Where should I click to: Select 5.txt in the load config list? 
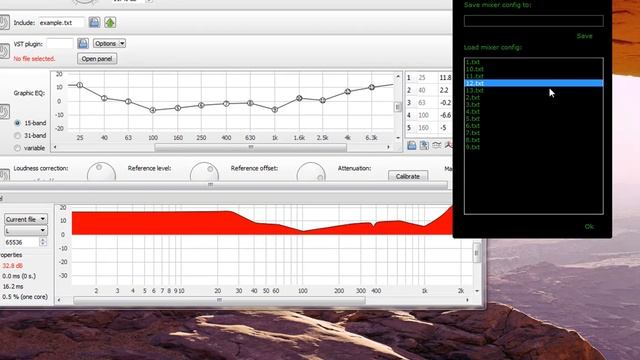point(533,119)
